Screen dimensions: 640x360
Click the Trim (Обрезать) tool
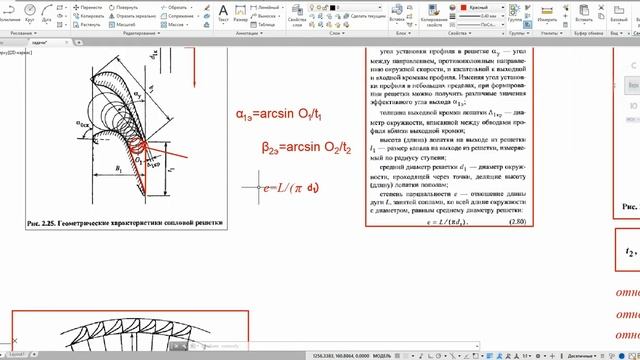pos(173,7)
